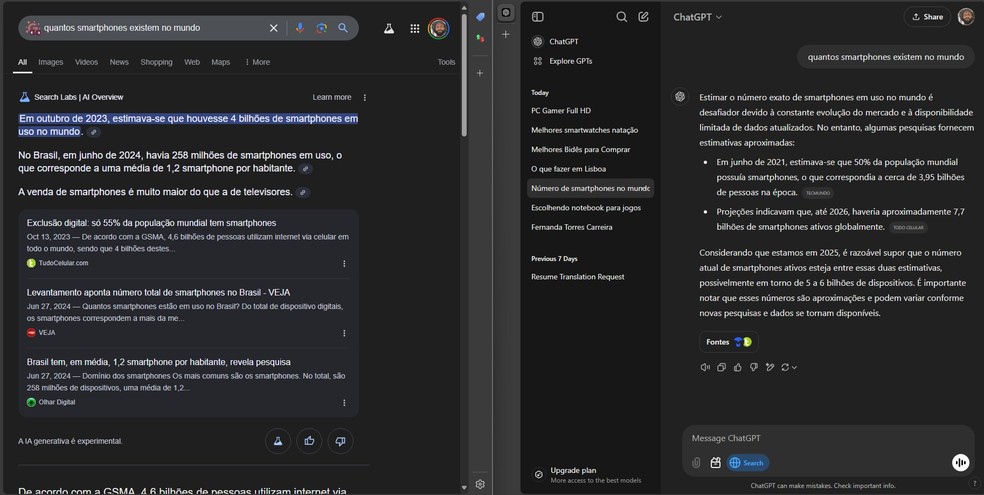Add new panel with plus under ChatGPT icon
Image resolution: width=984 pixels, height=495 pixels.
(506, 35)
